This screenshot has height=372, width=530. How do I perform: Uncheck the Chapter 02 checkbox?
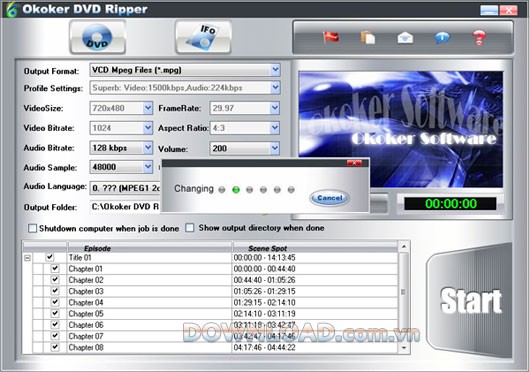coord(55,280)
